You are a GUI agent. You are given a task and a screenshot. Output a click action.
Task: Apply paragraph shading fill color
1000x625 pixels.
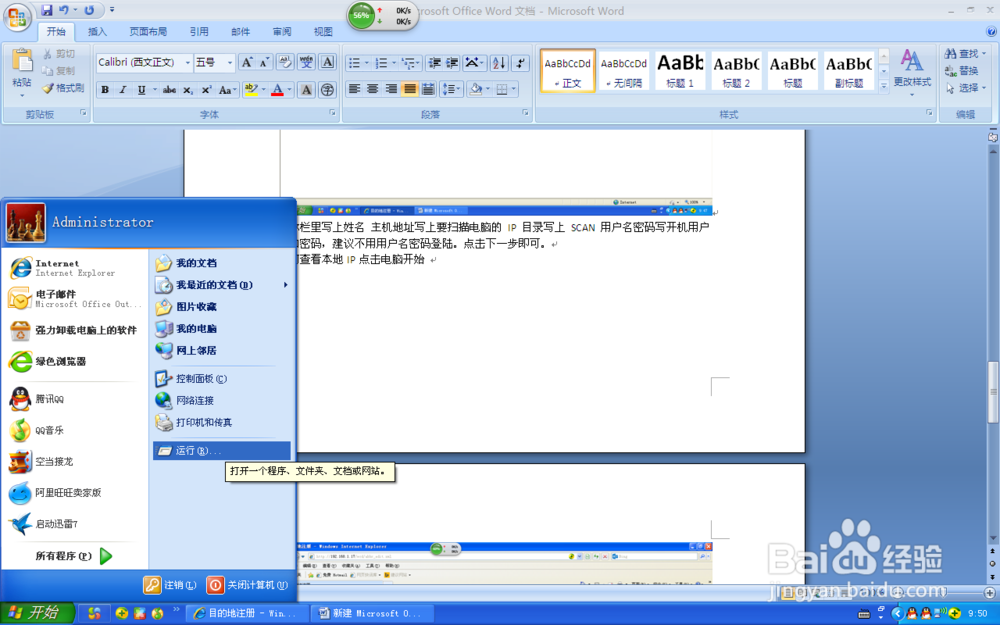pyautogui.click(x=475, y=89)
